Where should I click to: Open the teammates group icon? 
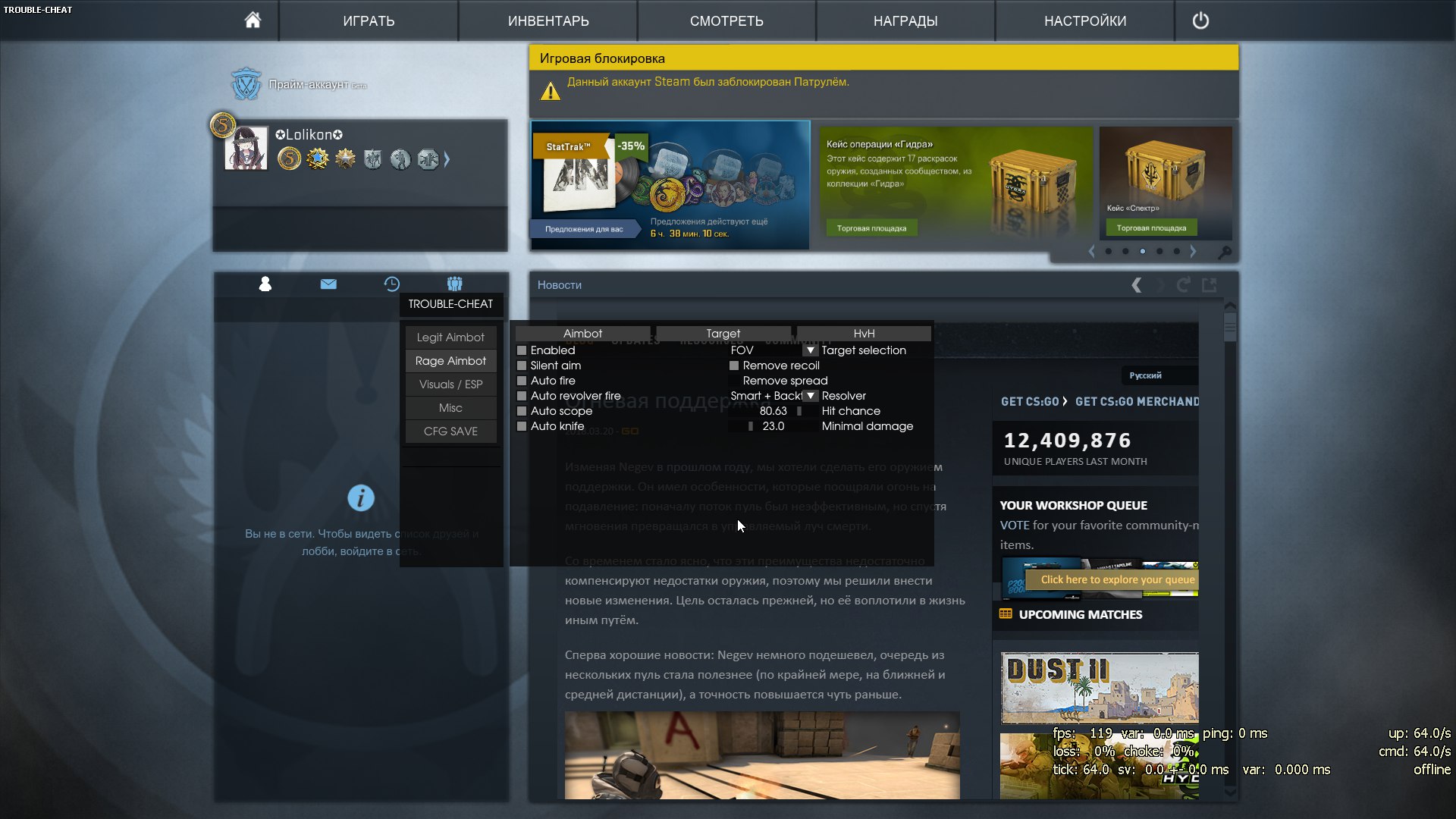point(454,284)
